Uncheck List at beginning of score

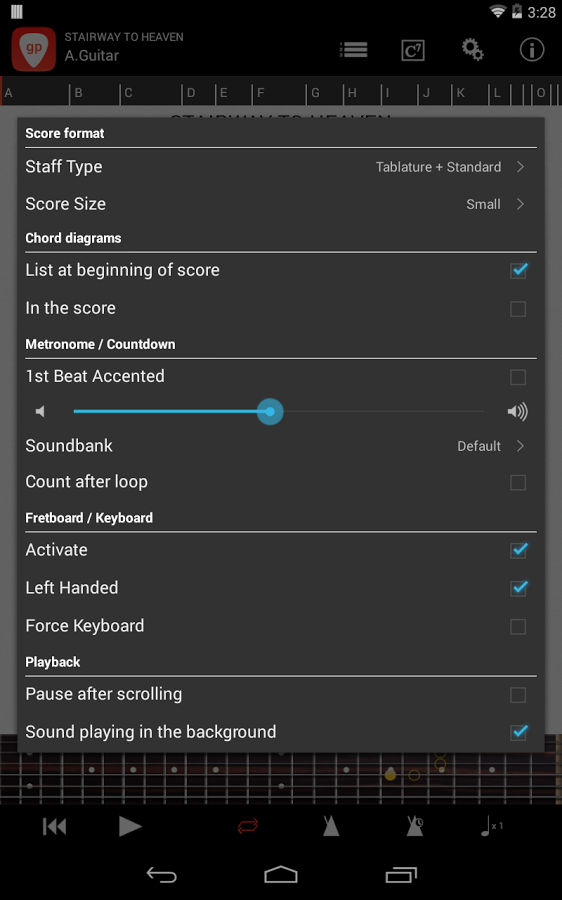[x=518, y=270]
